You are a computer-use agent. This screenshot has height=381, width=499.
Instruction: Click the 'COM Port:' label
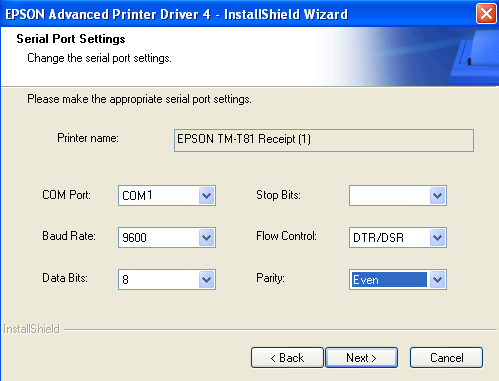66,195
